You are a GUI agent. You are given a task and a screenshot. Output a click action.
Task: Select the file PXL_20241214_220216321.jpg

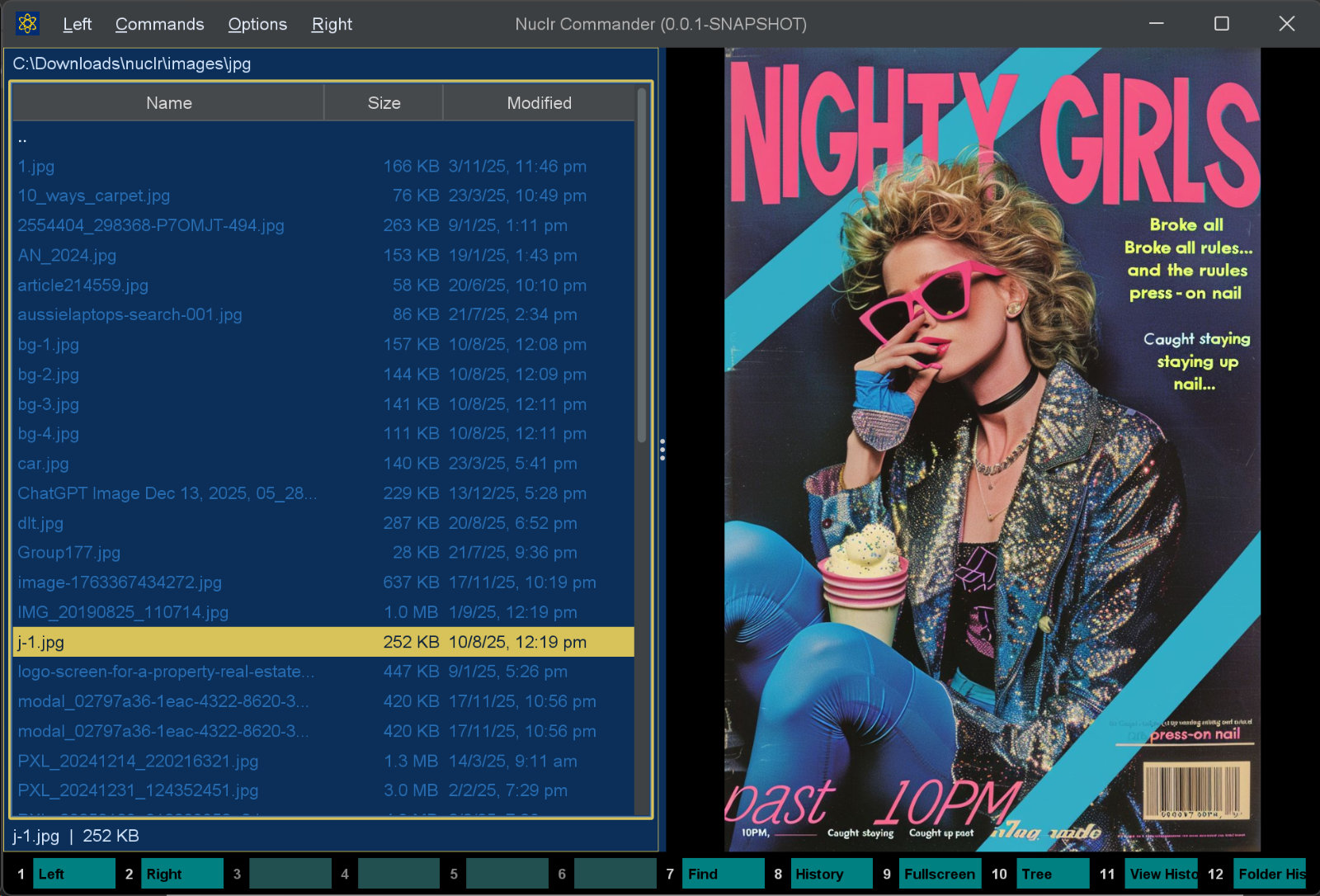(323, 761)
